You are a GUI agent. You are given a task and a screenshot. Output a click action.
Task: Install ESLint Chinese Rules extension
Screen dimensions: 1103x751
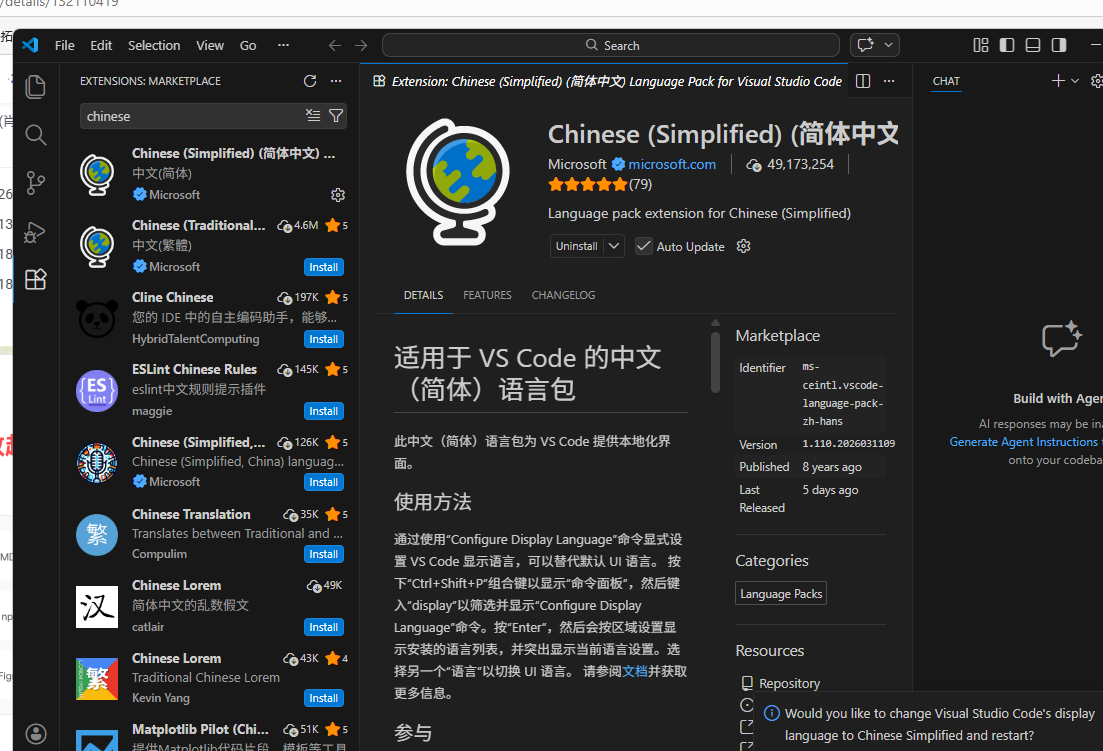(324, 411)
